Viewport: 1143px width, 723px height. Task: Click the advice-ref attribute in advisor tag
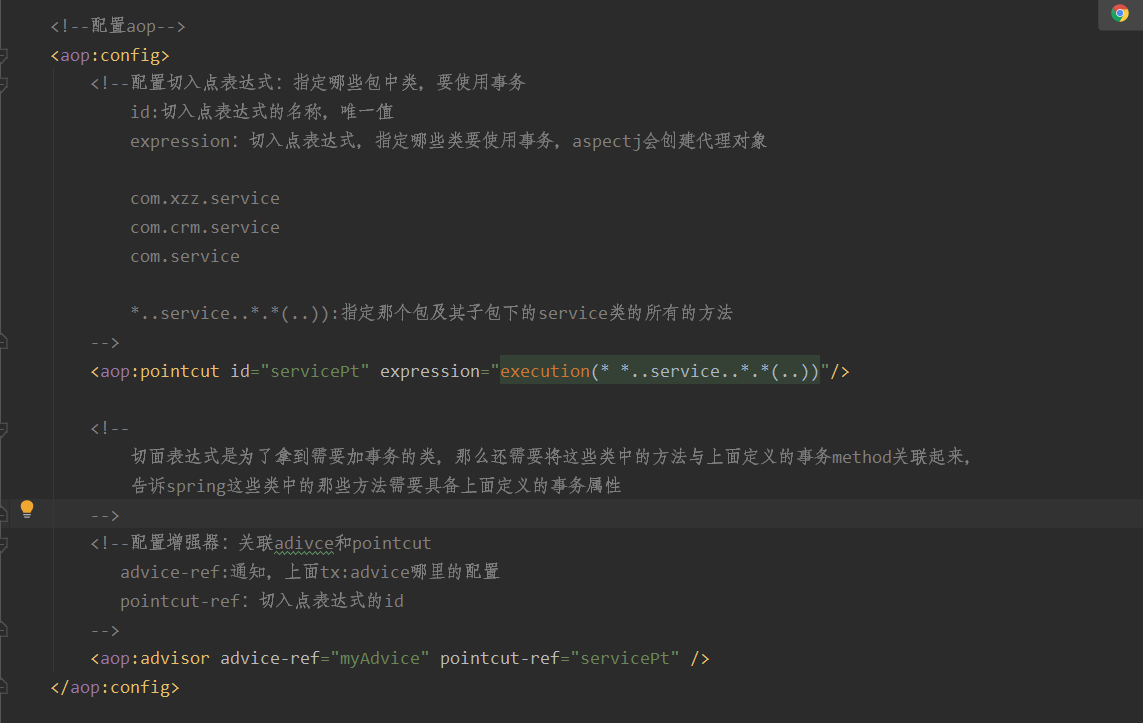point(270,658)
